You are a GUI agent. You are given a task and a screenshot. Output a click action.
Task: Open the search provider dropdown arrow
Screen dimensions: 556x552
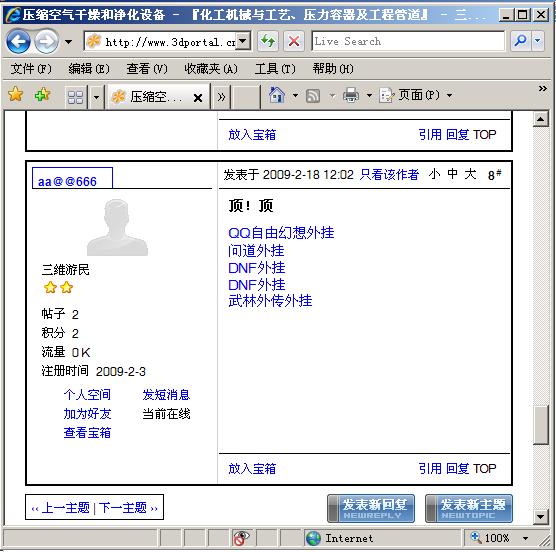(538, 41)
